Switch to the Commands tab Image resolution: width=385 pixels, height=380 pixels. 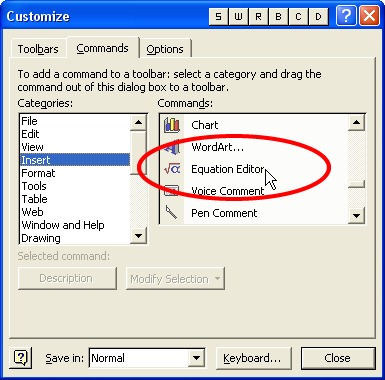tap(102, 48)
